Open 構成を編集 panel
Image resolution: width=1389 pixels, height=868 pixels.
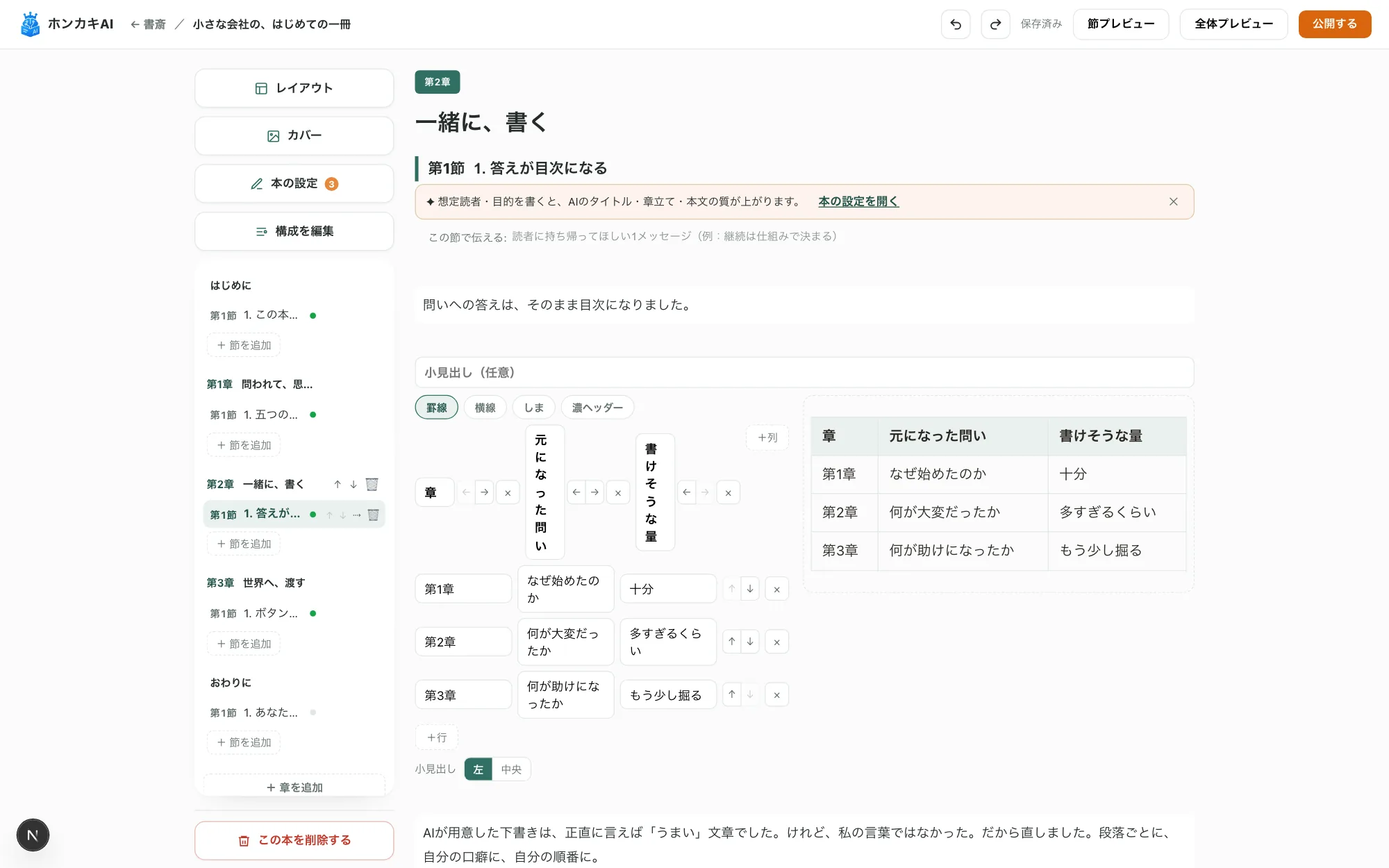(294, 231)
